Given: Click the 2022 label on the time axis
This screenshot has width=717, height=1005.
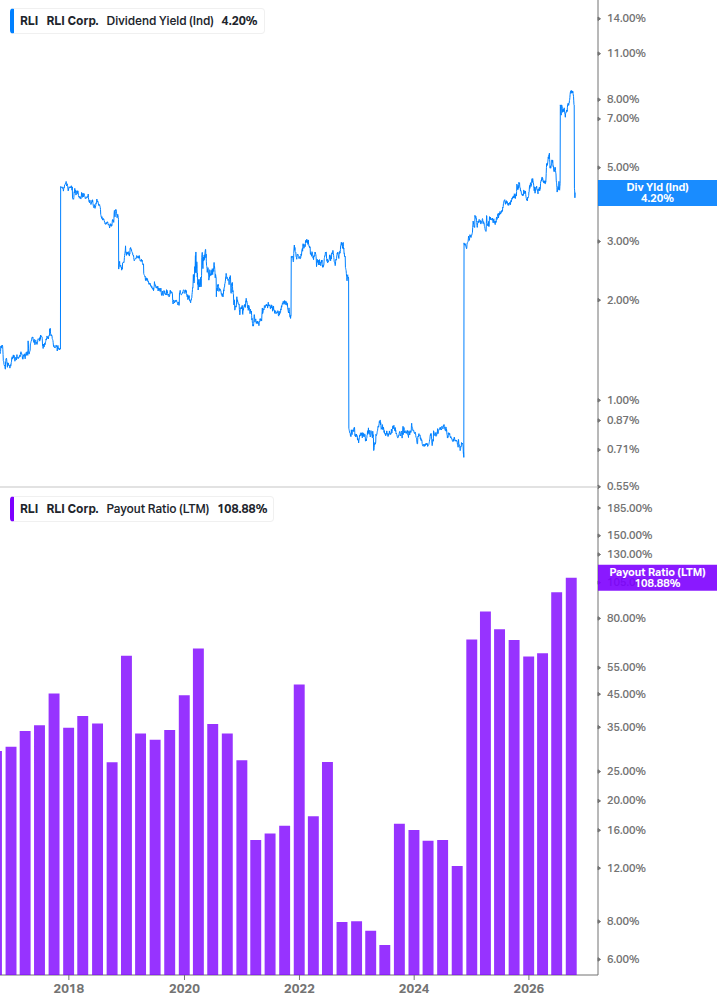Looking at the screenshot, I should [299, 988].
